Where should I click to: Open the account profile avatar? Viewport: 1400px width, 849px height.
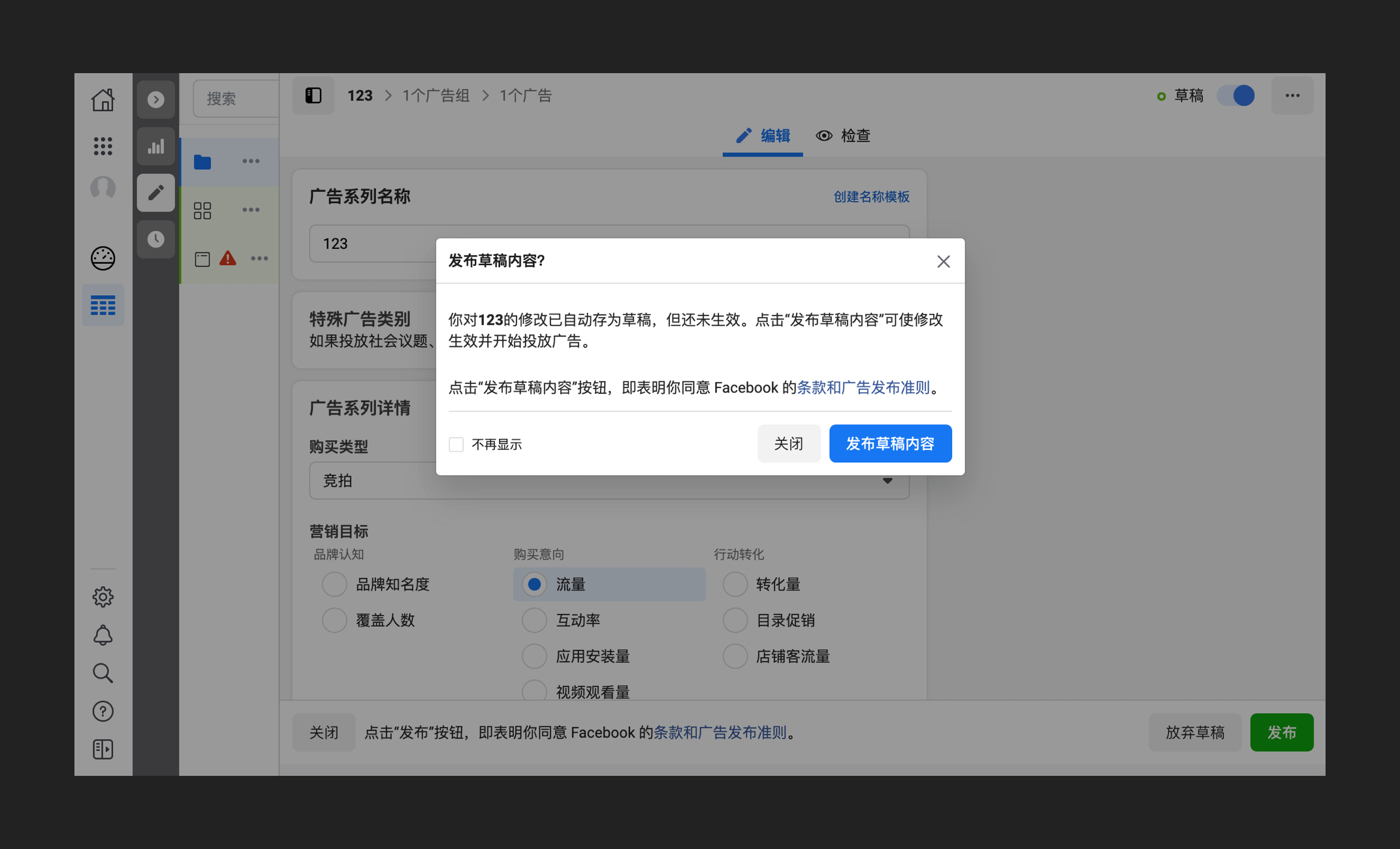click(103, 188)
